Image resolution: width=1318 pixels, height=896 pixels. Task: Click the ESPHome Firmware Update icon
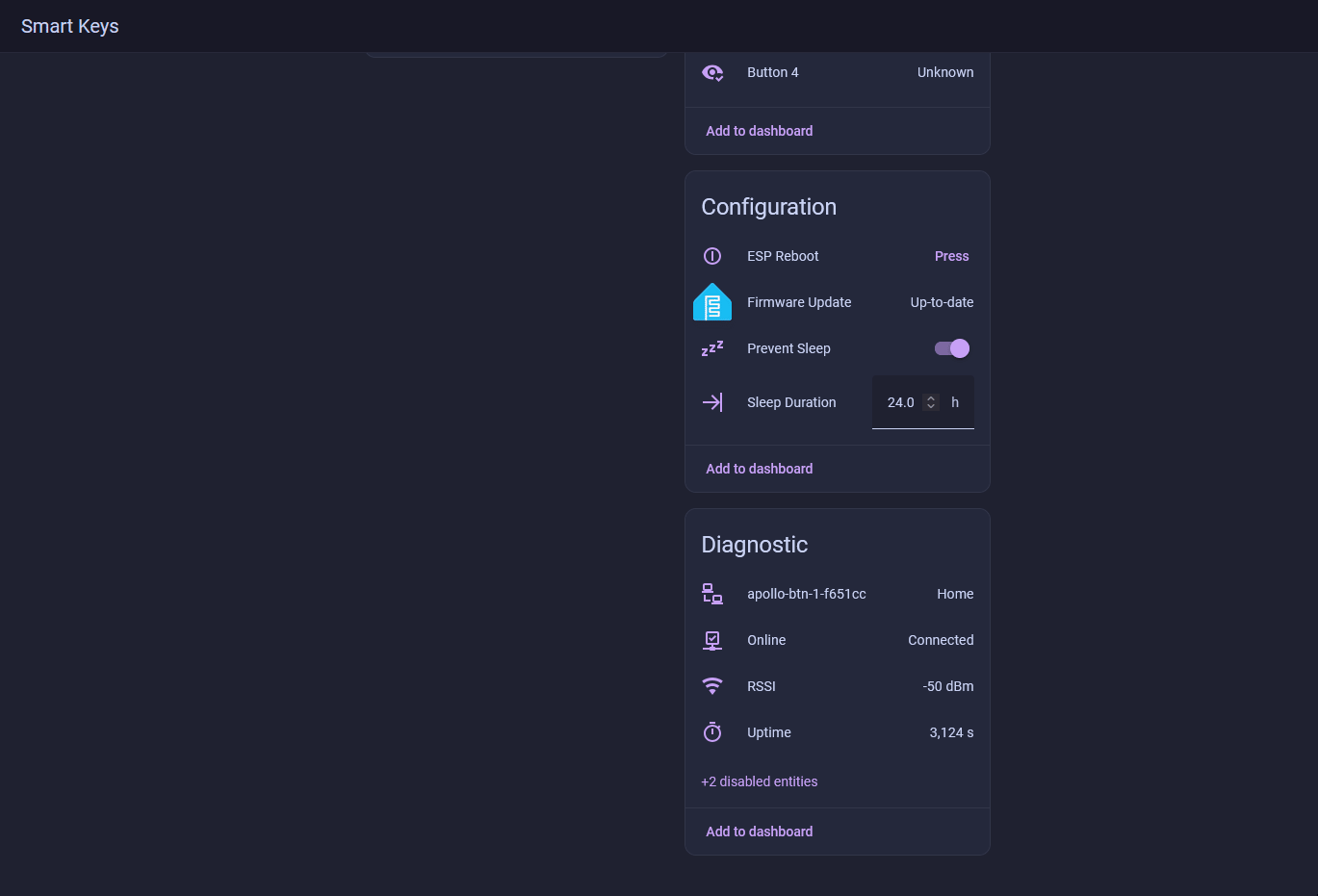pos(712,302)
